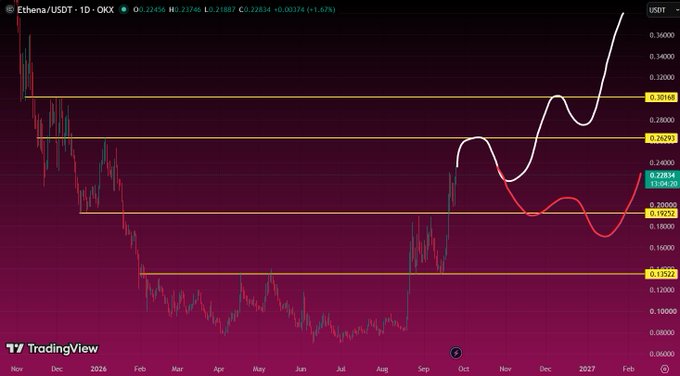Open chart settings gear icon
The image size is (680, 376).
point(664,369)
